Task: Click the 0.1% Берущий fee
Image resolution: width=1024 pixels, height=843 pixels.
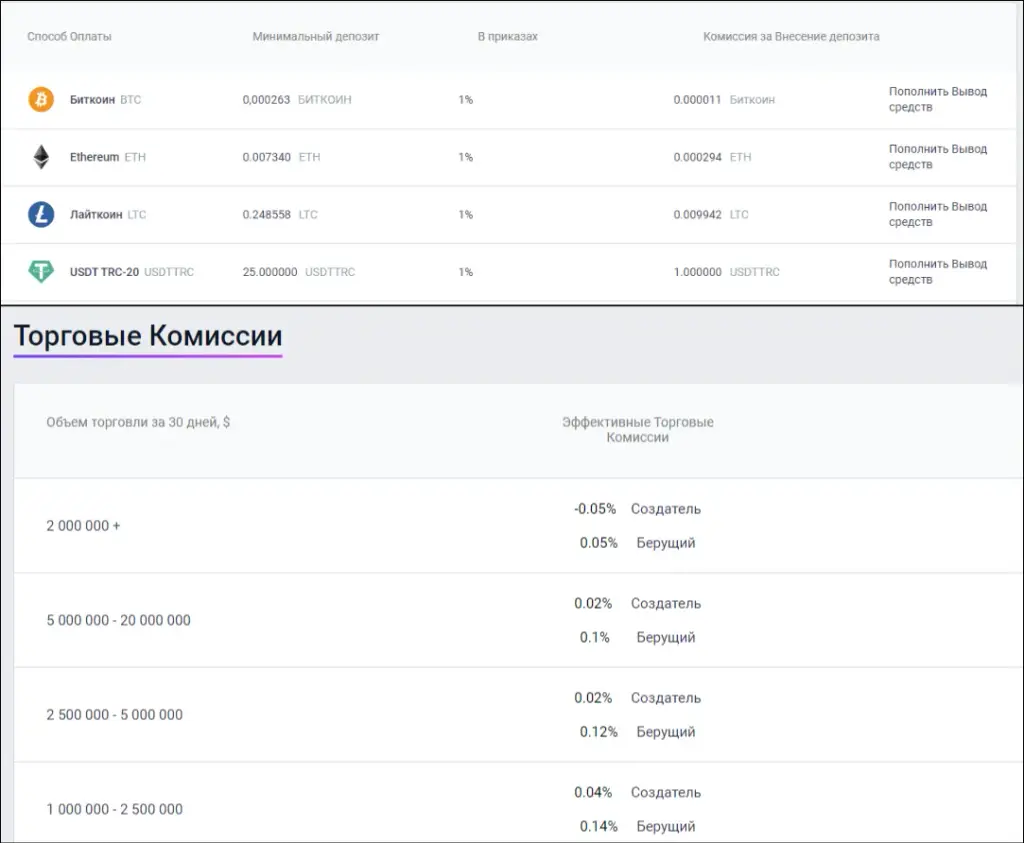Action: (x=637, y=637)
